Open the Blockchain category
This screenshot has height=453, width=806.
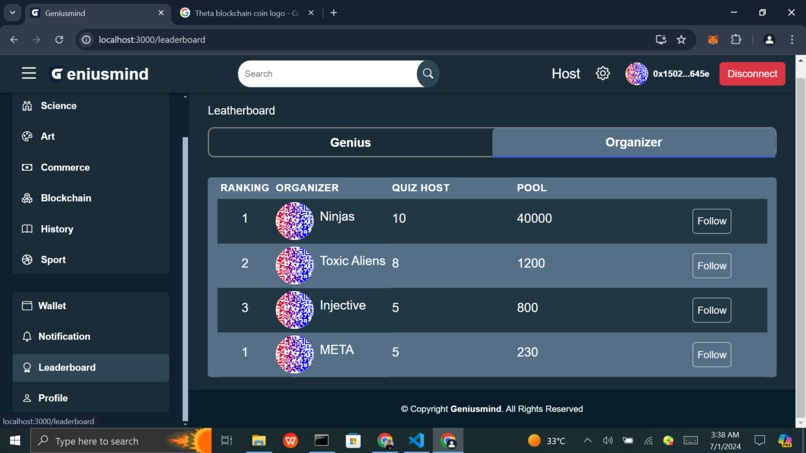coord(90,198)
